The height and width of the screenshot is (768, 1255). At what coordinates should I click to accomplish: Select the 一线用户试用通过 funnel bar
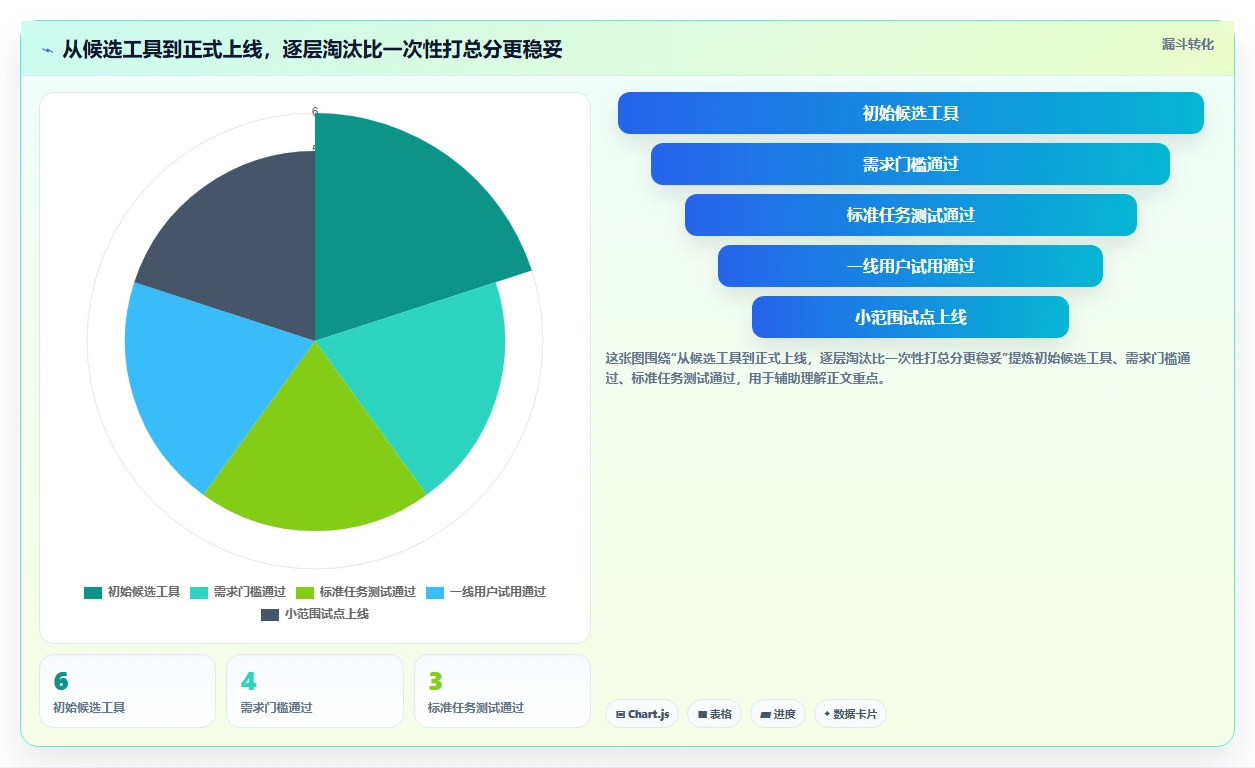pyautogui.click(x=911, y=266)
